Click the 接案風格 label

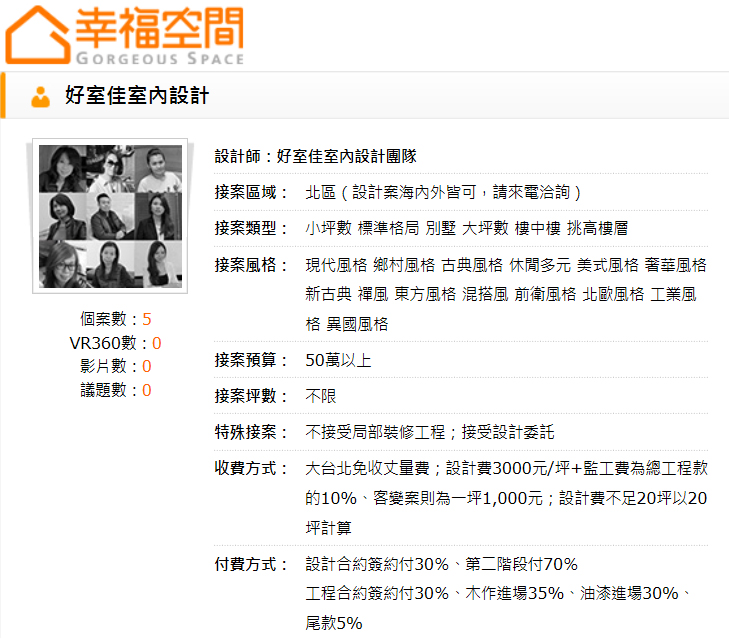click(252, 265)
